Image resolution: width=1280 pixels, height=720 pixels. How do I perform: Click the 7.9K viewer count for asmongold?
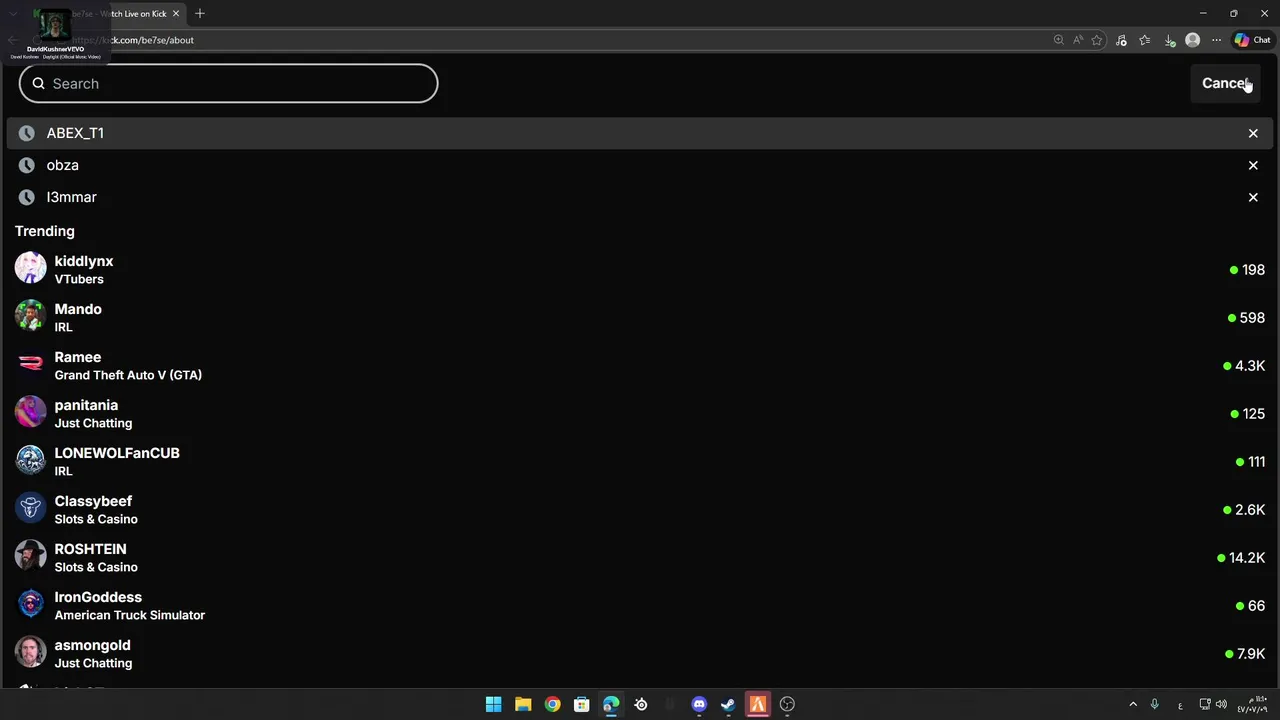pos(1245,654)
